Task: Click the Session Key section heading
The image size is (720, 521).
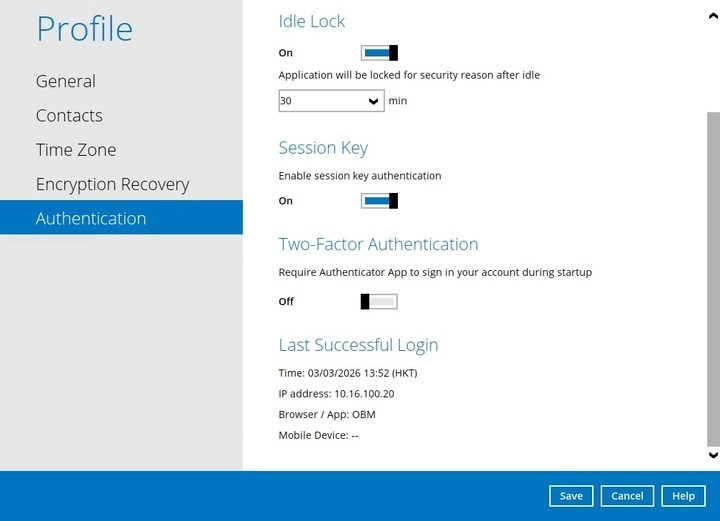Action: pos(323,148)
